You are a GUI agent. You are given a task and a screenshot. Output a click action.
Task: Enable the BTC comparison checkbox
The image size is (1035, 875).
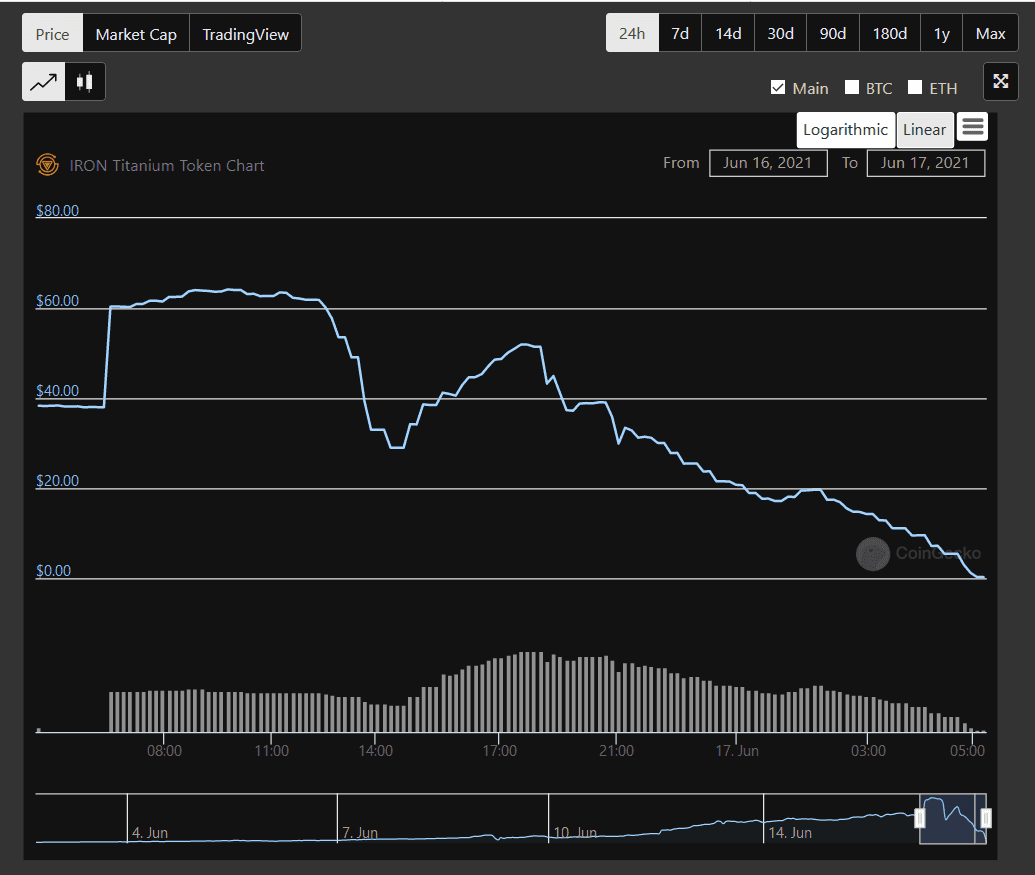[852, 88]
